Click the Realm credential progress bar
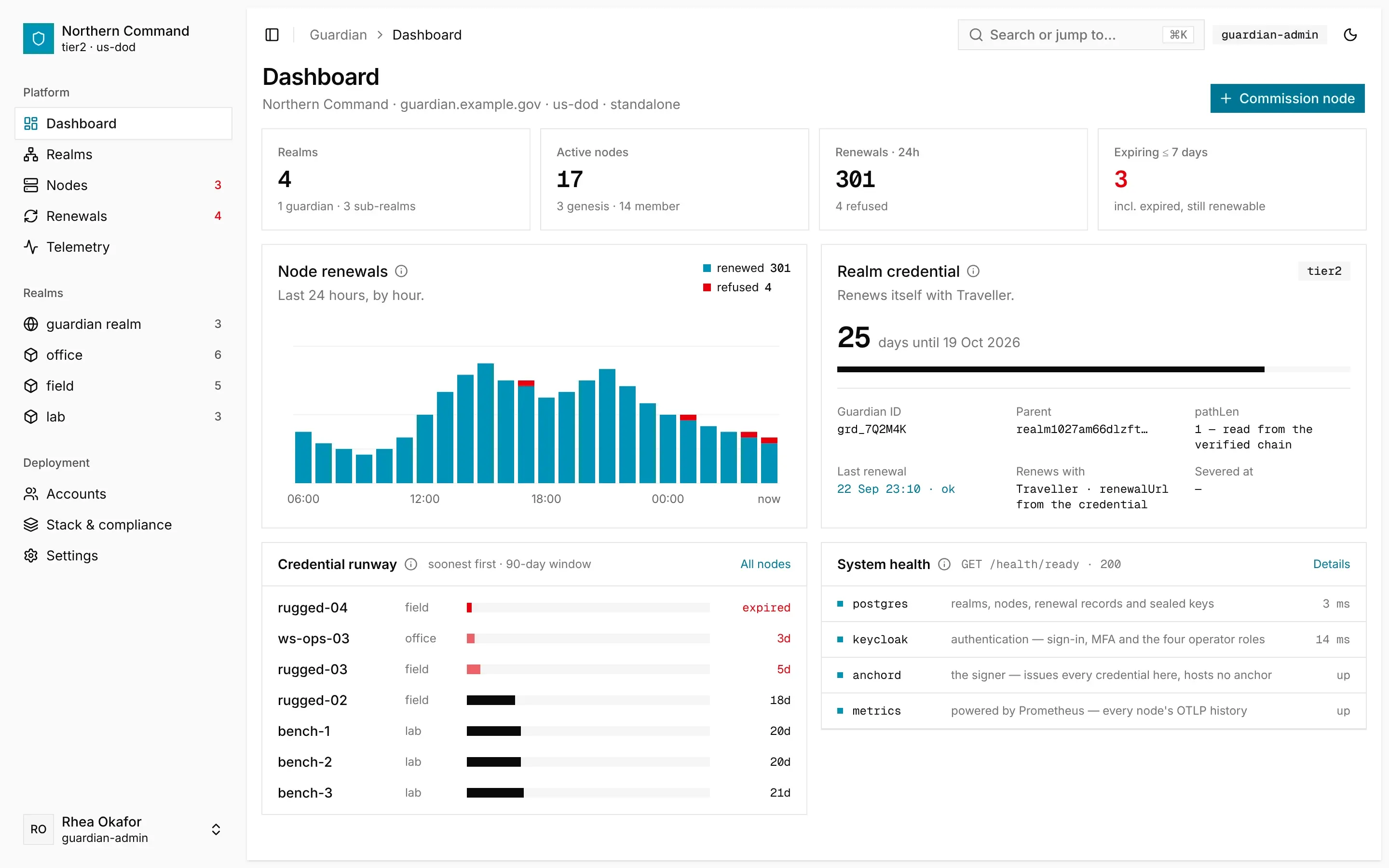The height and width of the screenshot is (868, 1389). point(1093,370)
